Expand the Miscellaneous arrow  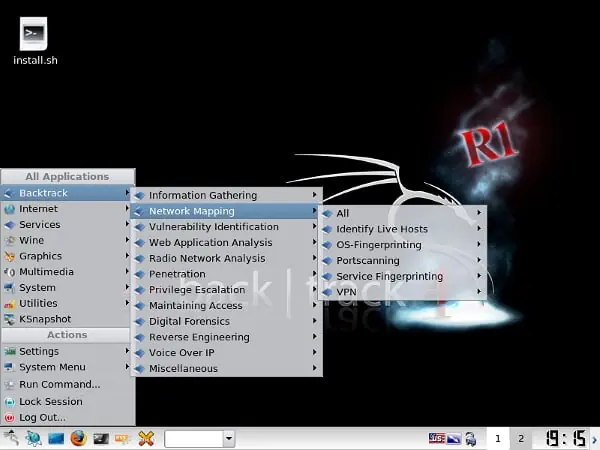click(315, 368)
